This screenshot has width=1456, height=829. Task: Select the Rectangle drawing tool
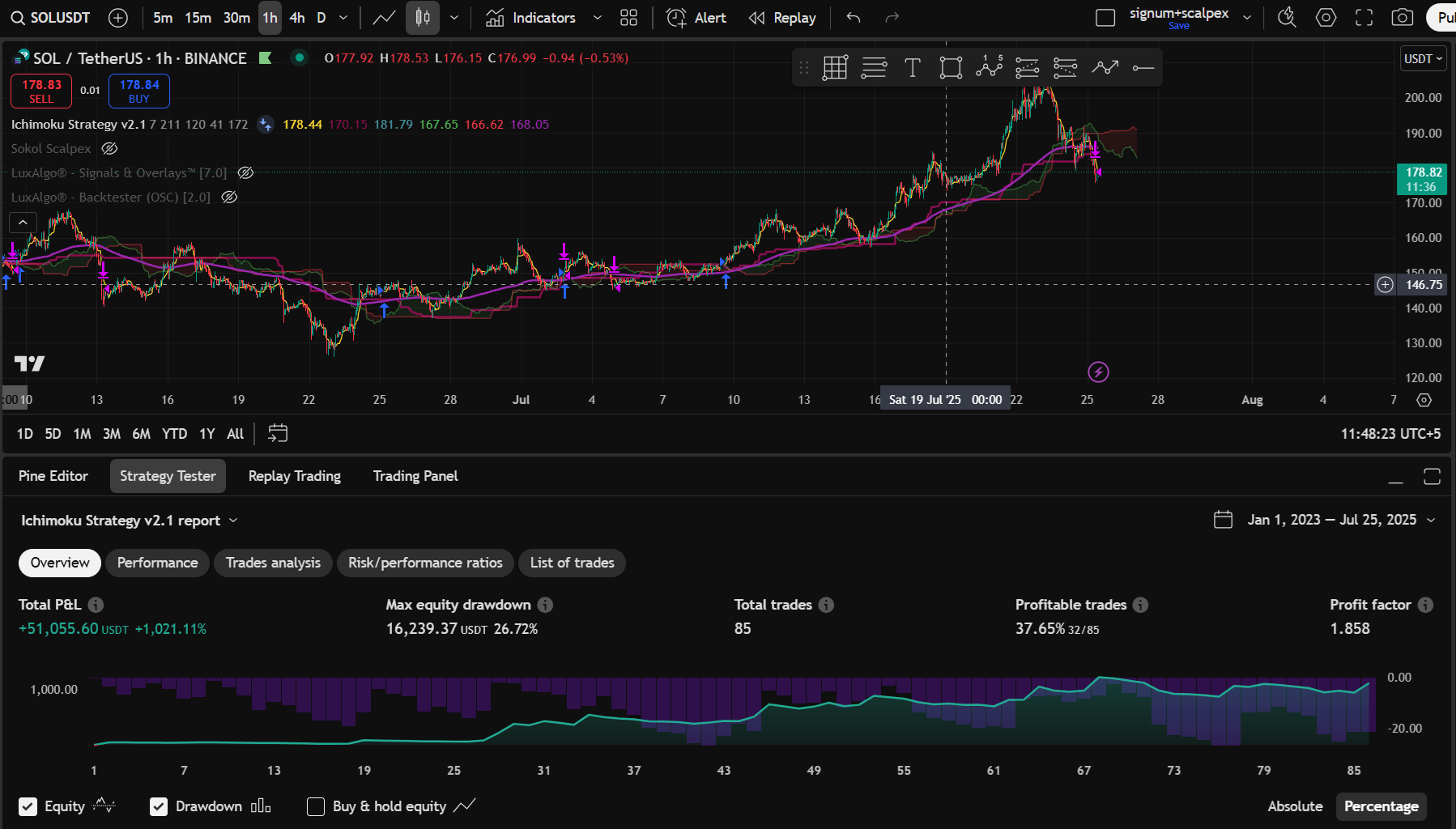(951, 68)
